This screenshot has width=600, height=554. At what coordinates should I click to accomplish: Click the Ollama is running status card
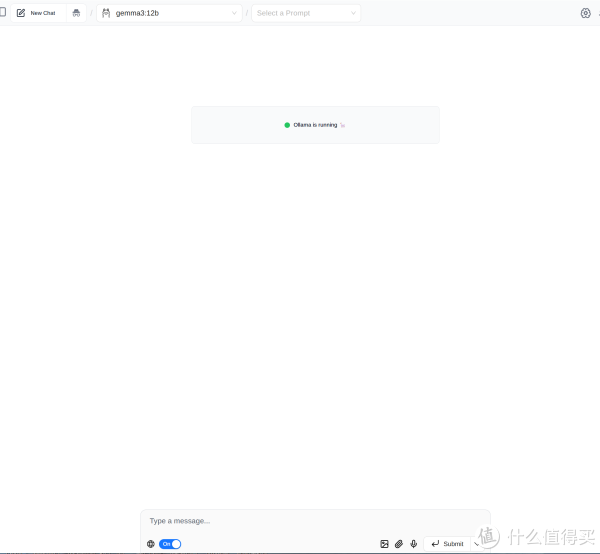click(315, 125)
